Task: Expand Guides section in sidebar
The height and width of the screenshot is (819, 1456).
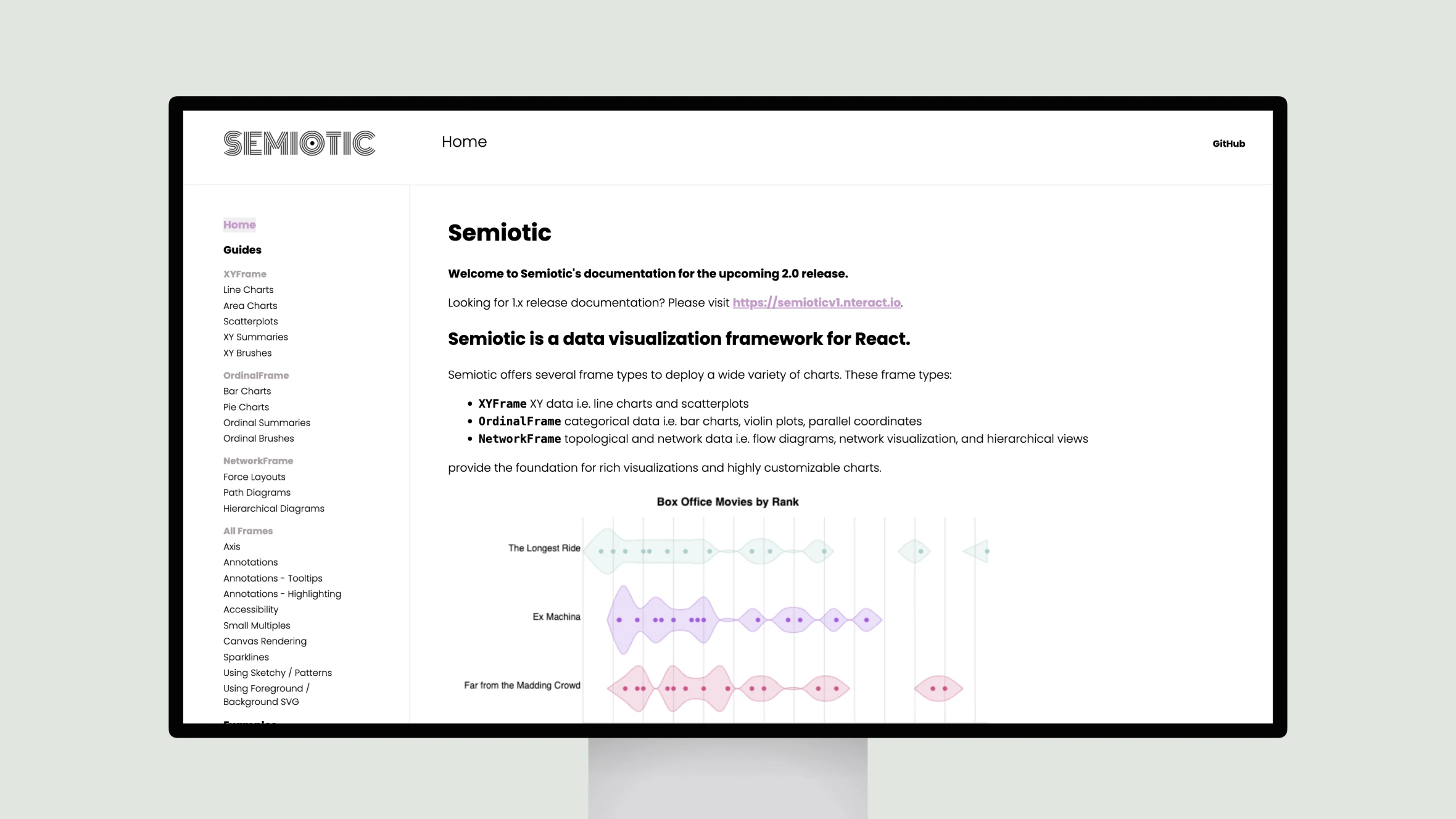Action: (x=242, y=250)
